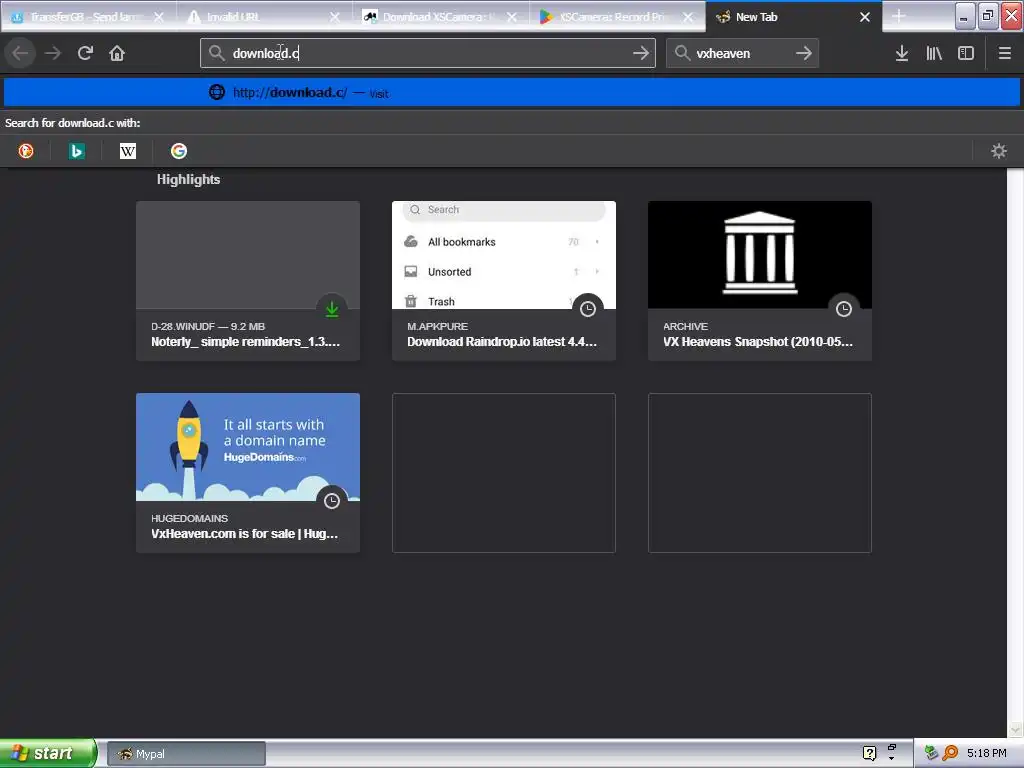The width and height of the screenshot is (1024, 768).
Task: Select the Mypal taskbar button
Action: tap(186, 754)
